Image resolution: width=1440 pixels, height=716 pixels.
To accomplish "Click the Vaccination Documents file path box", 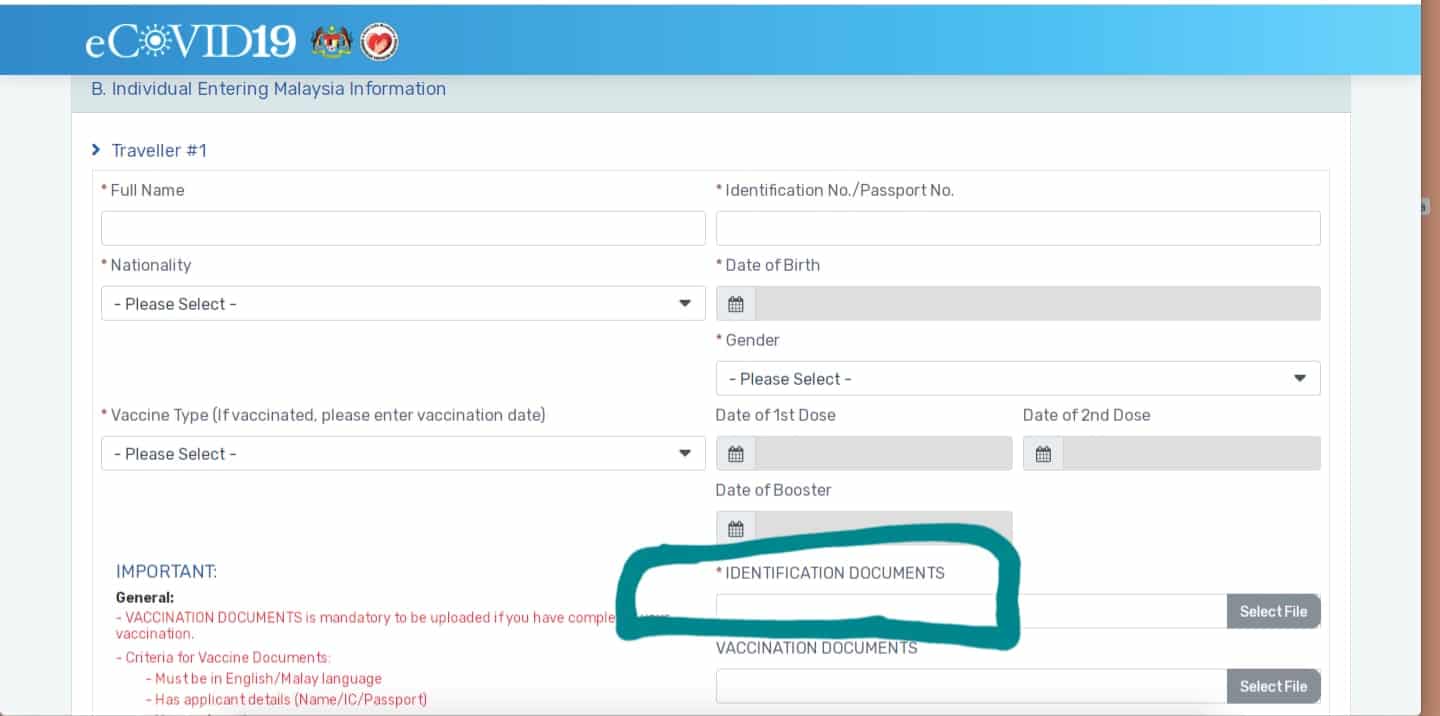I will pyautogui.click(x=970, y=686).
